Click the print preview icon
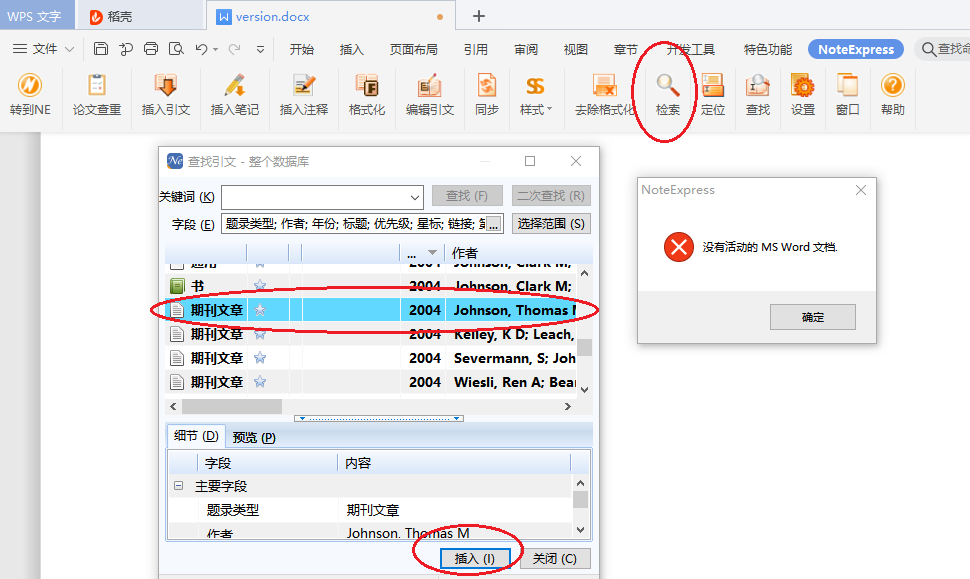970x579 pixels. (176, 49)
